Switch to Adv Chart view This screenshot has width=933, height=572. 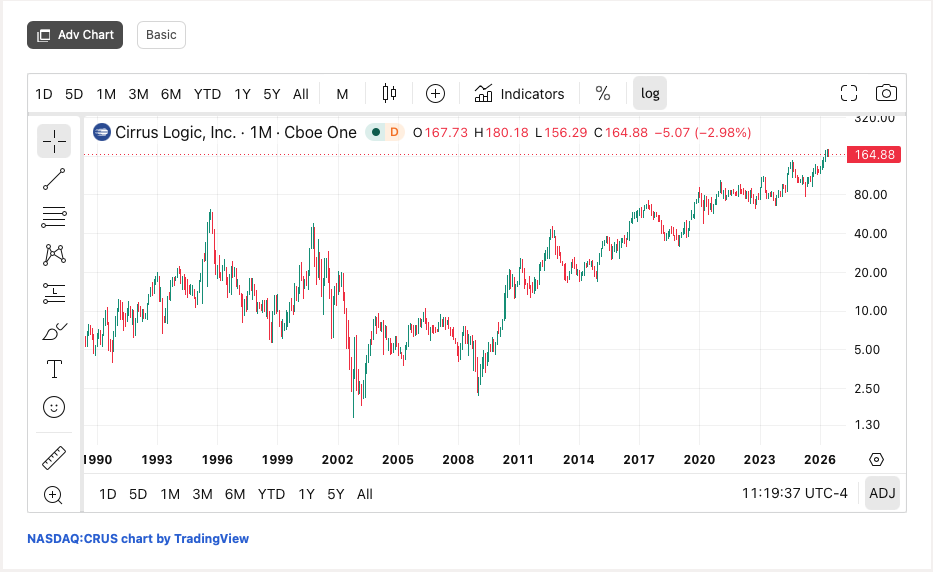[75, 35]
